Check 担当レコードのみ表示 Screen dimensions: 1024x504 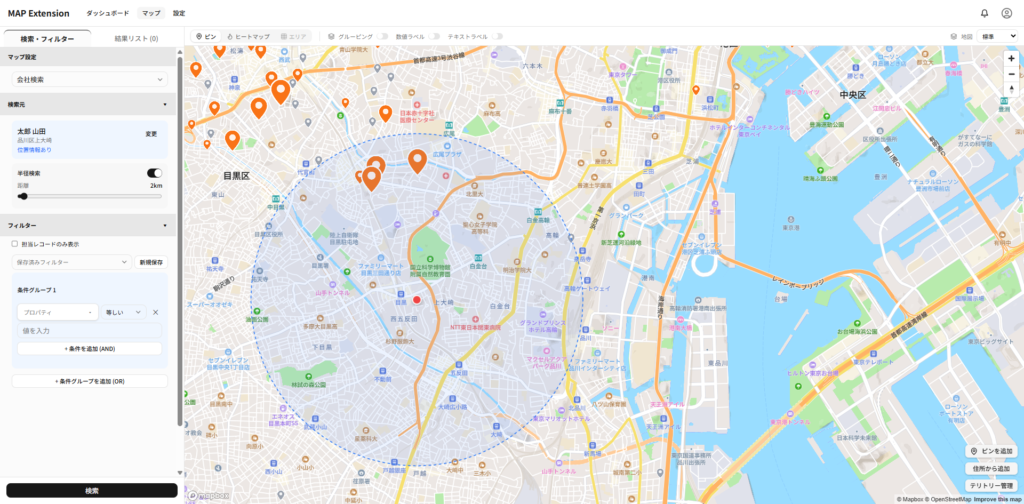[14, 244]
